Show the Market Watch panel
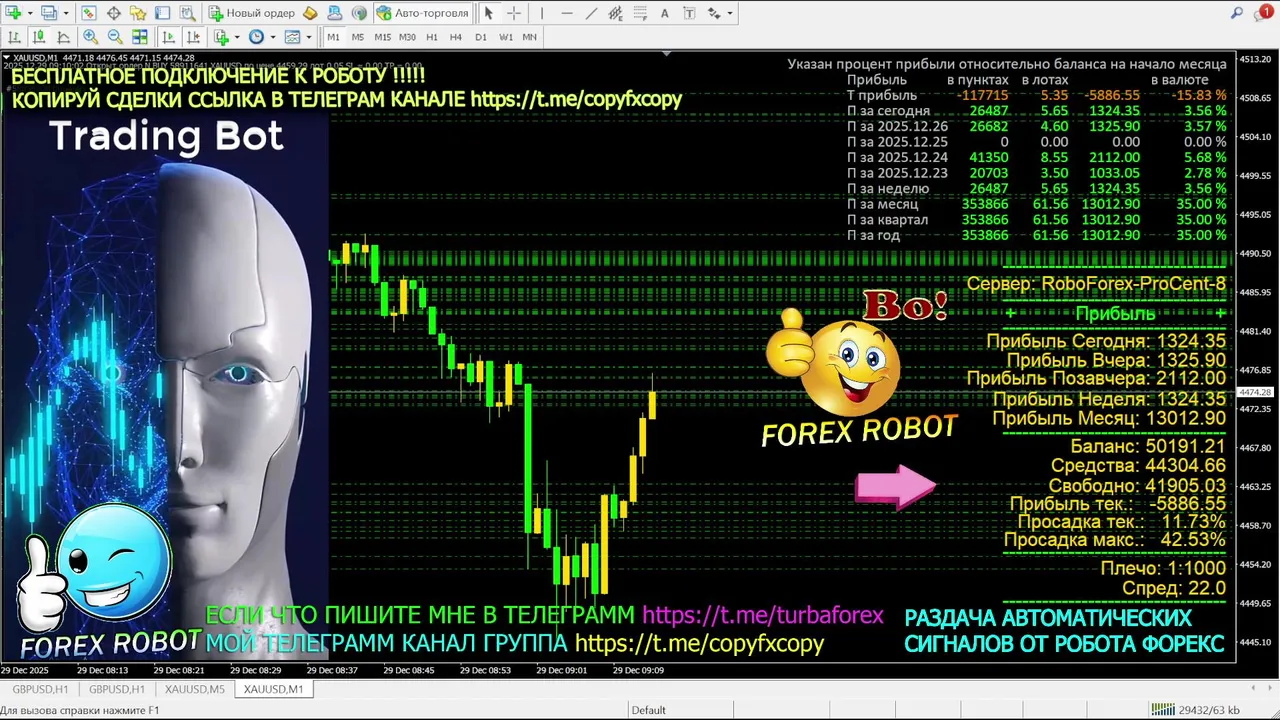This screenshot has width=1280, height=720. point(89,13)
